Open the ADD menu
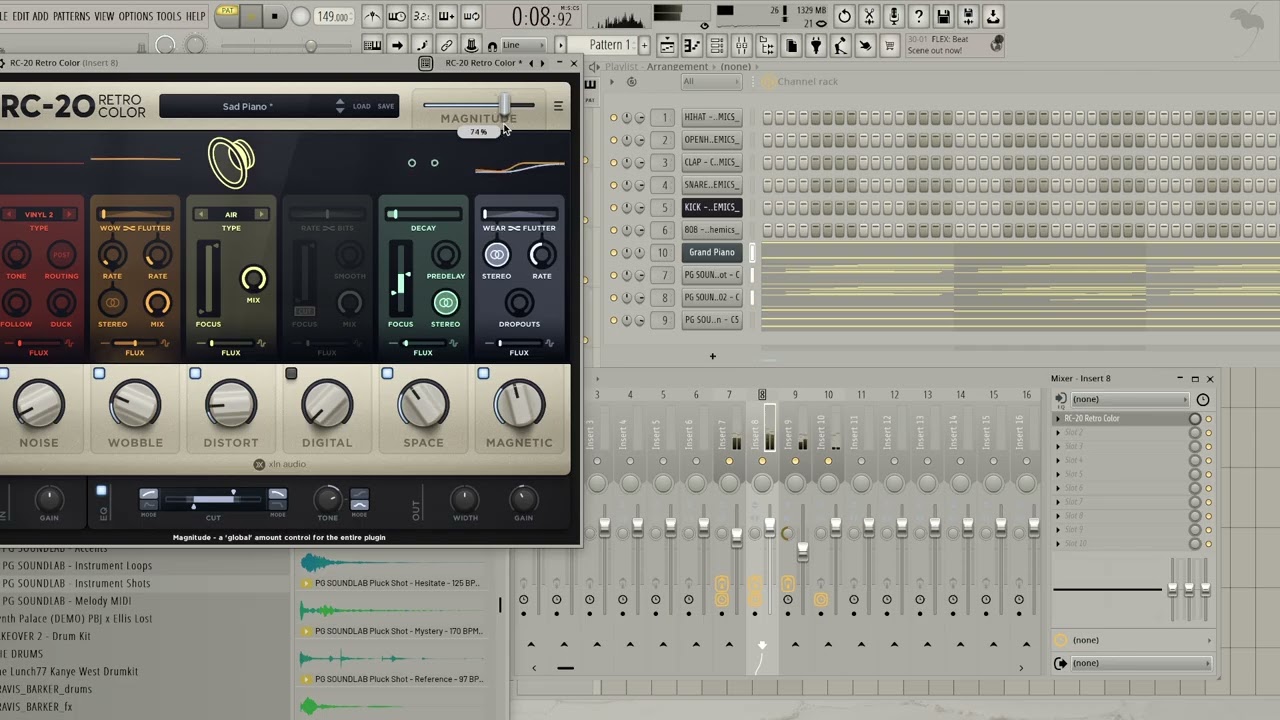 40,16
